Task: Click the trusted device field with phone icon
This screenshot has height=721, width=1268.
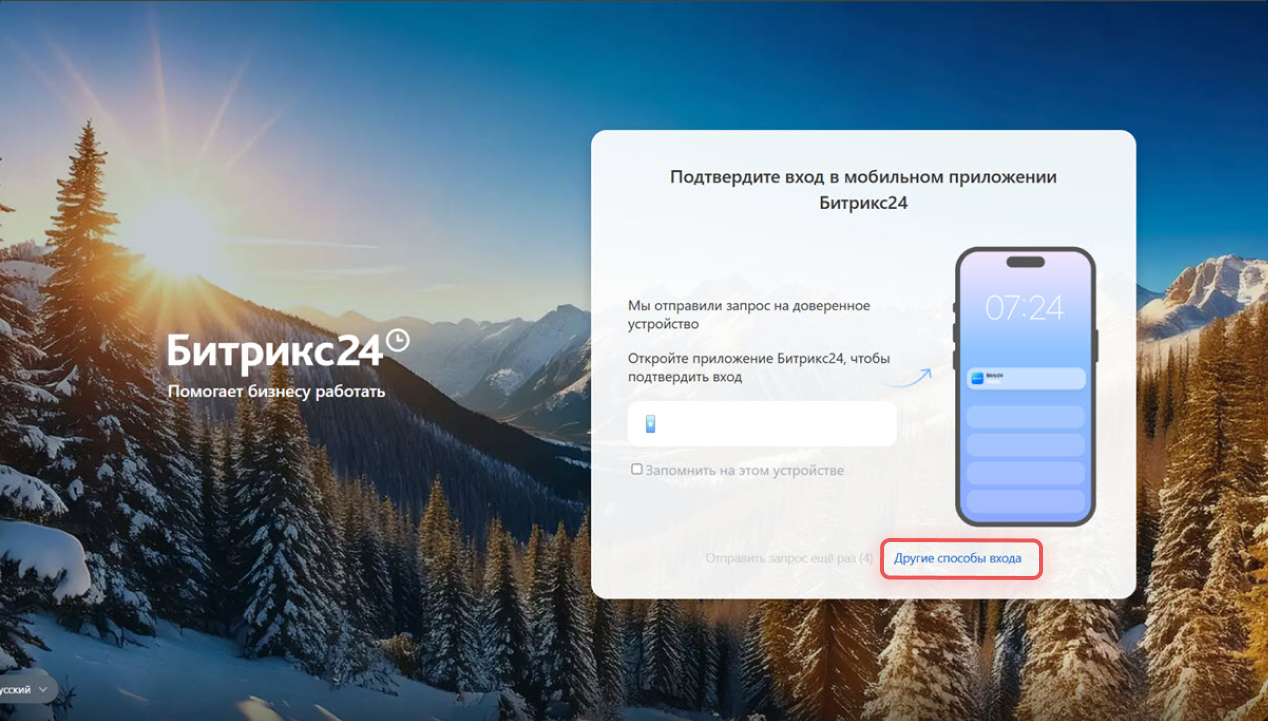Action: click(762, 424)
